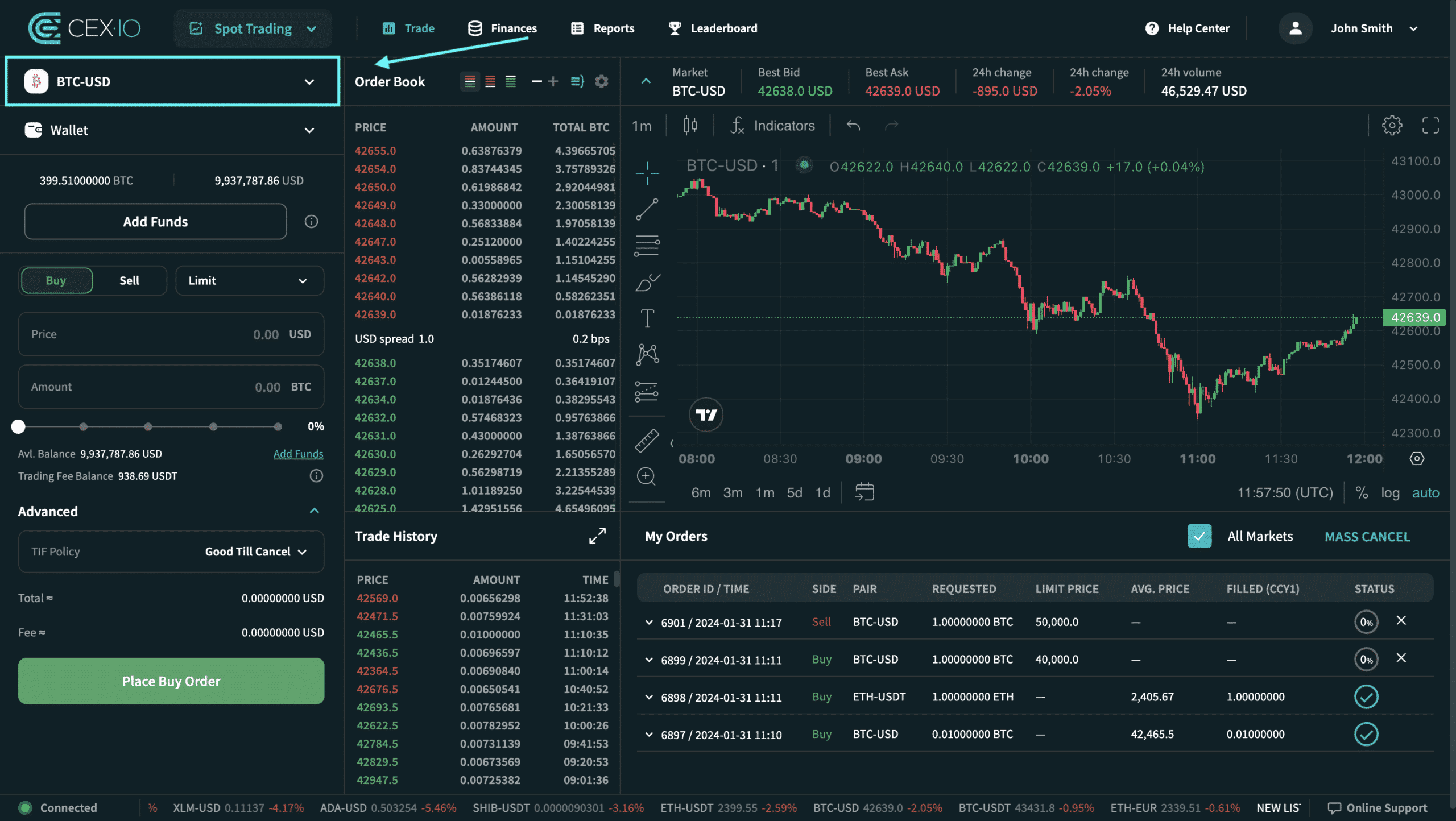1456x821 pixels.
Task: Show bids-only order book view
Action: (x=511, y=82)
